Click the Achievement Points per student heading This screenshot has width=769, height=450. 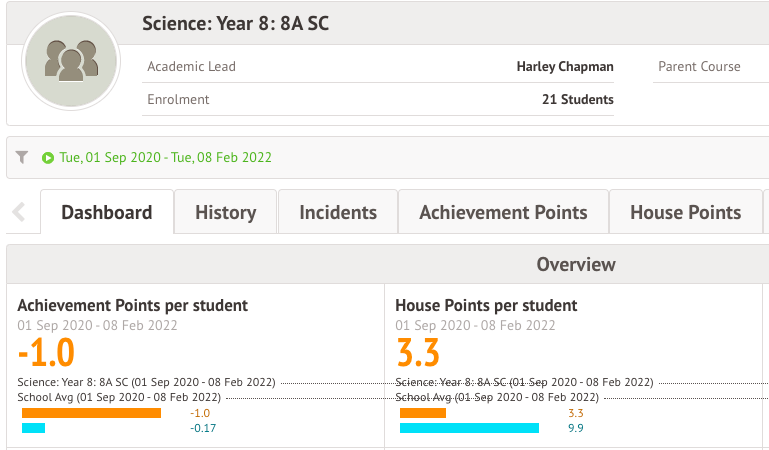click(x=132, y=305)
